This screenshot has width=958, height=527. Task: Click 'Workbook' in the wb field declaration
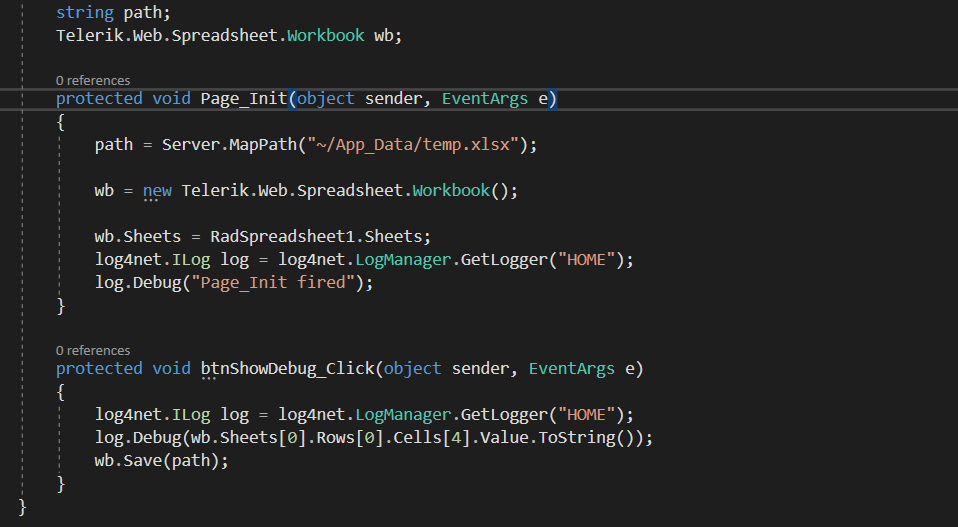click(x=326, y=35)
